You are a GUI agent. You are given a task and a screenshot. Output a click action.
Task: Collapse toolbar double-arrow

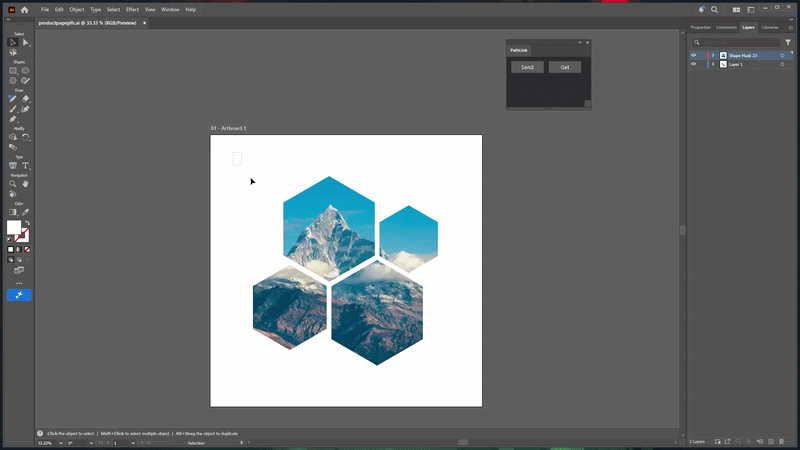pyautogui.click(x=8, y=19)
